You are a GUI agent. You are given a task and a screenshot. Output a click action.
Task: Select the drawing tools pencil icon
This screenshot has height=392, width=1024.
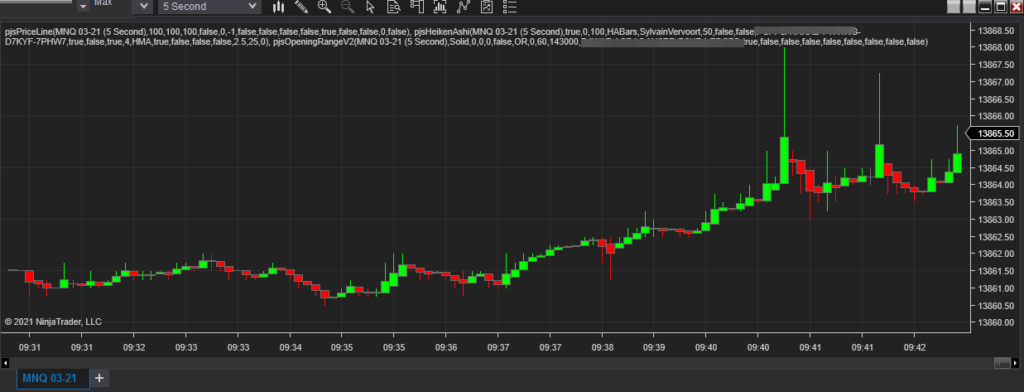coord(301,7)
